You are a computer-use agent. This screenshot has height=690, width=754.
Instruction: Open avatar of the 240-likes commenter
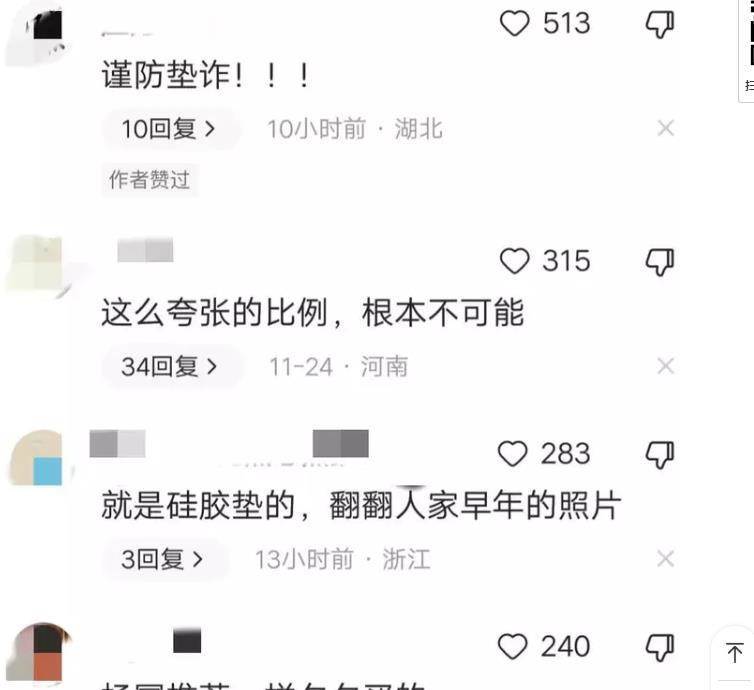point(38,652)
